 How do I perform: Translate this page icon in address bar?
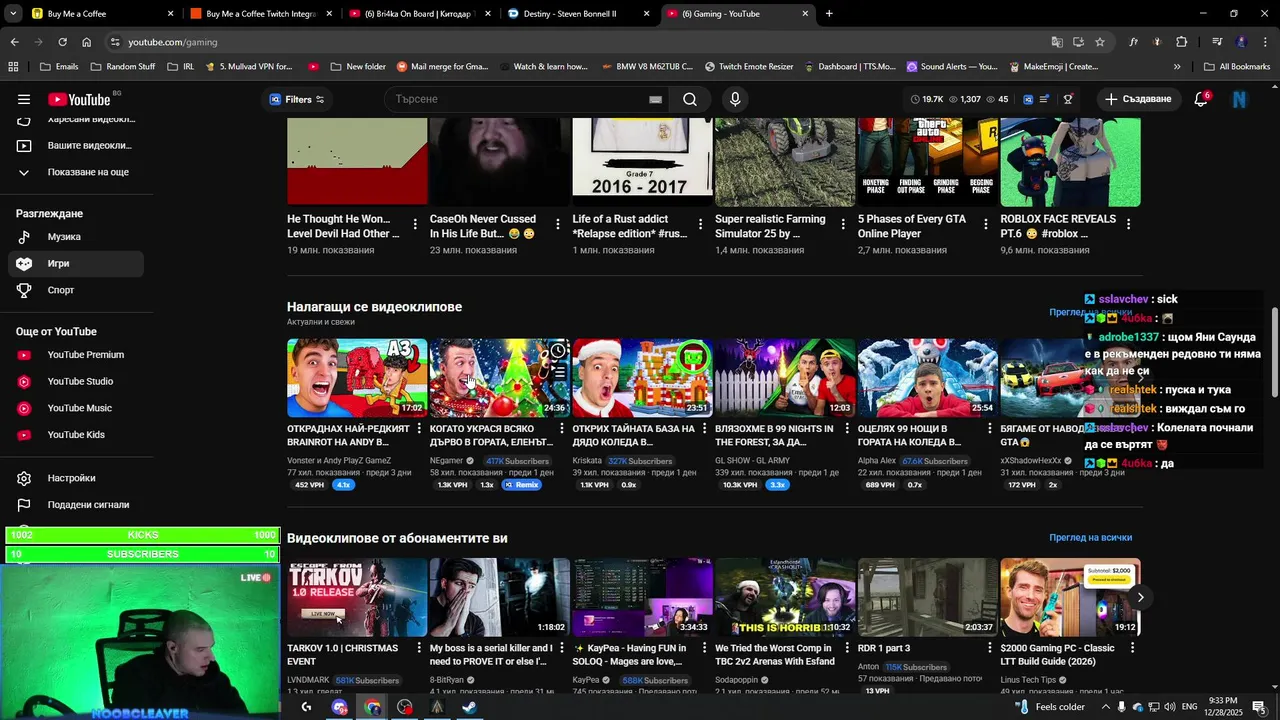point(1057,42)
